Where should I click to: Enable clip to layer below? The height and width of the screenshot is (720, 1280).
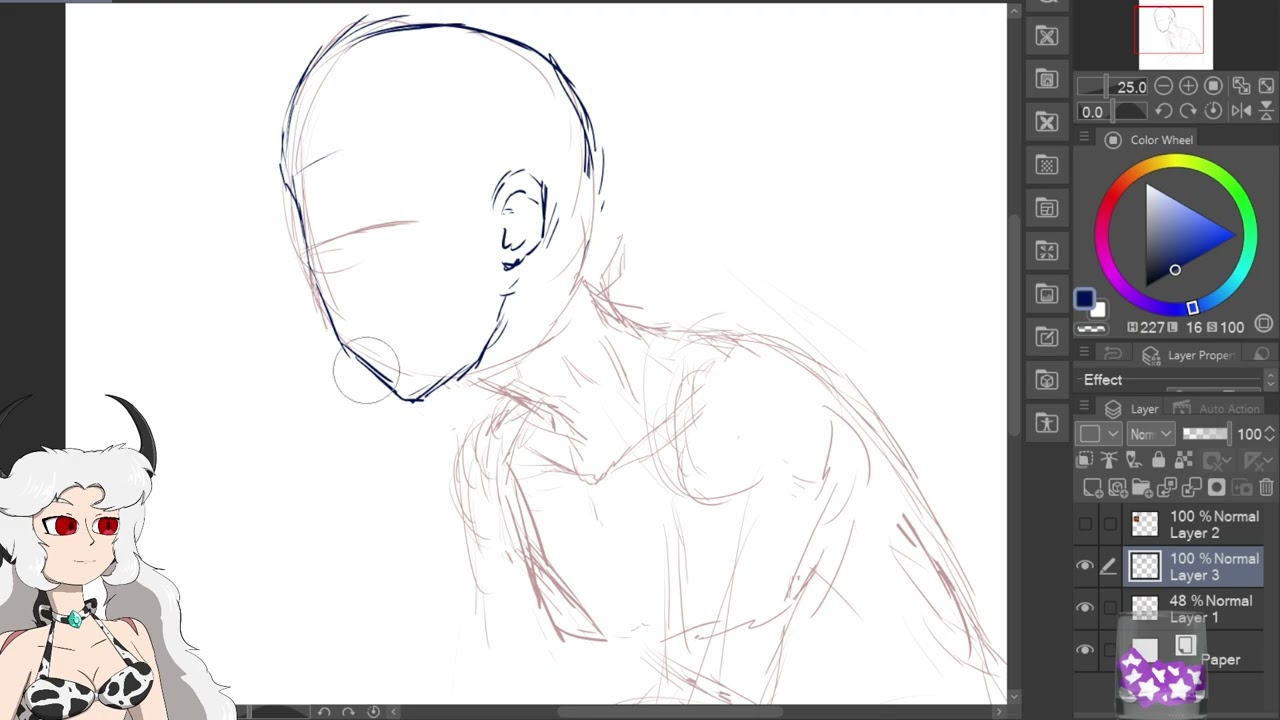click(1085, 460)
